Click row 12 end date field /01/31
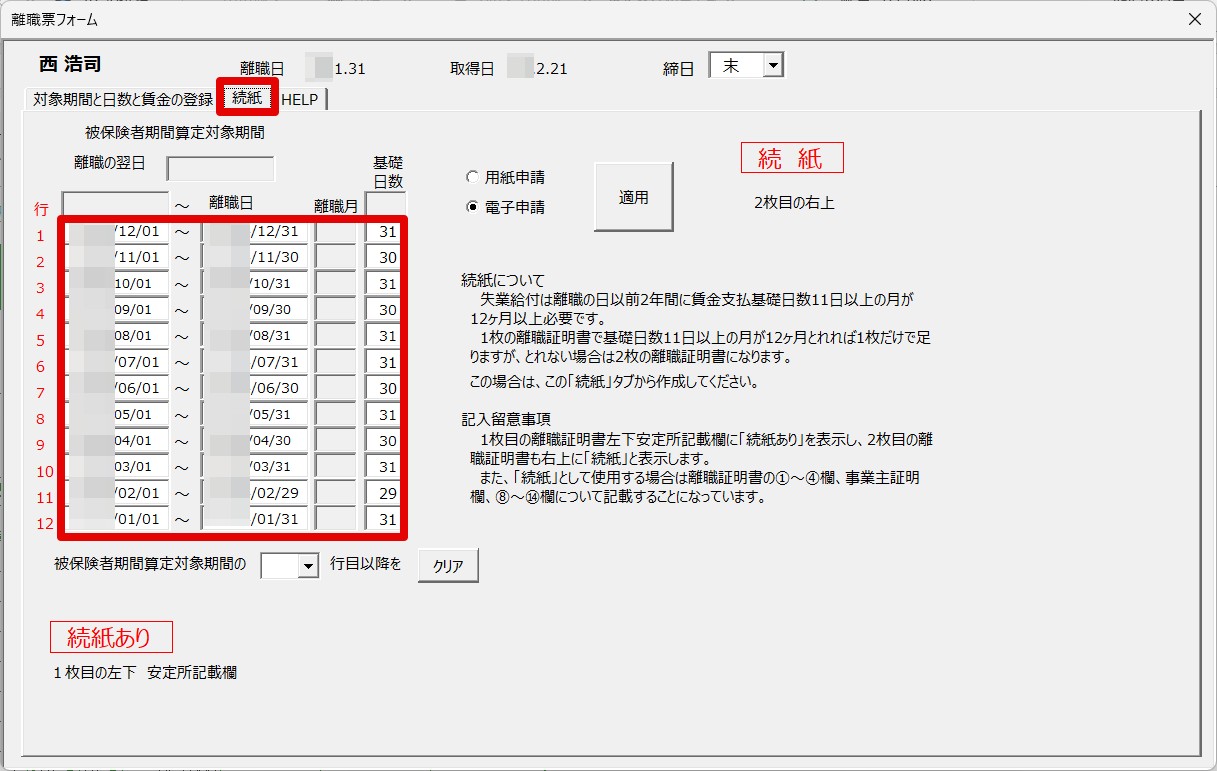Screen dimensions: 1217x771 254,520
